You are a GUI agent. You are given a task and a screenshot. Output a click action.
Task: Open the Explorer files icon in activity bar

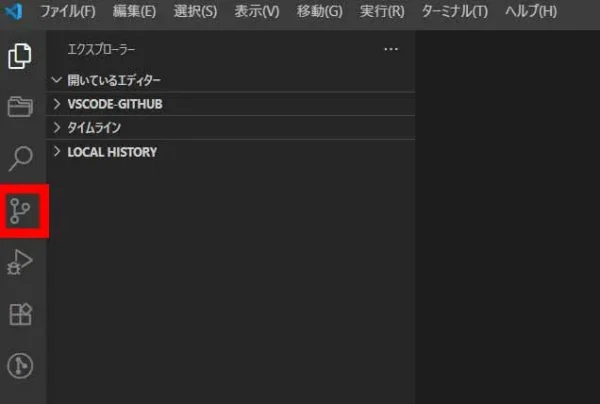pyautogui.click(x=20, y=55)
